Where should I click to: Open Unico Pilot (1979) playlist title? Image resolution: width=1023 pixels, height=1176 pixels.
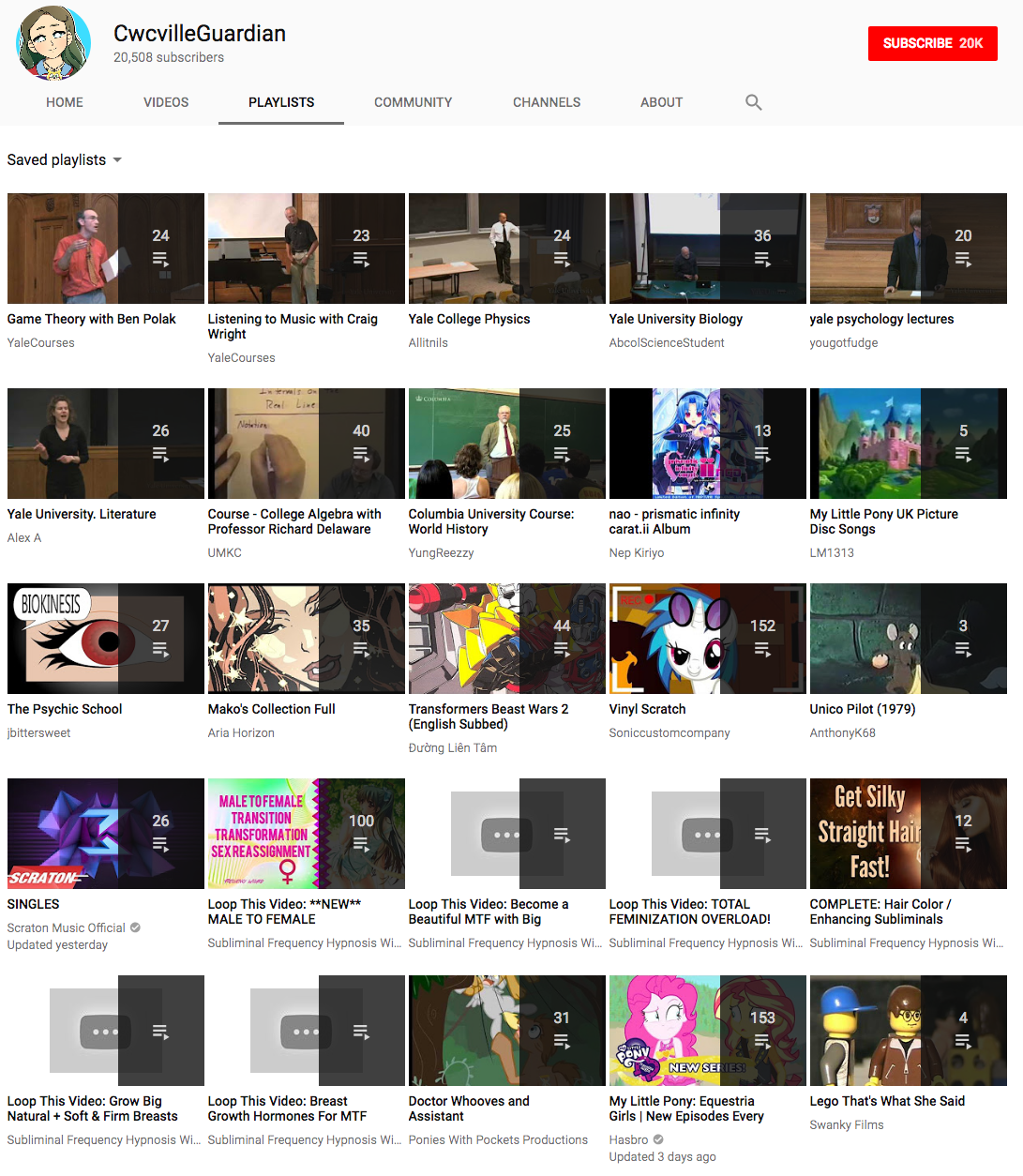[863, 709]
